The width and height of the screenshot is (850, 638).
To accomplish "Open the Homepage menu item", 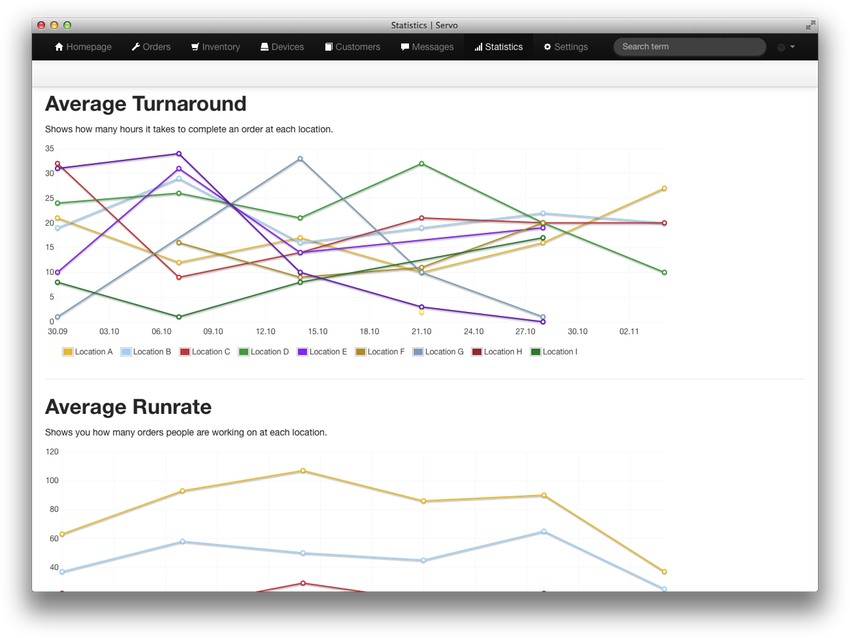I will (x=83, y=47).
